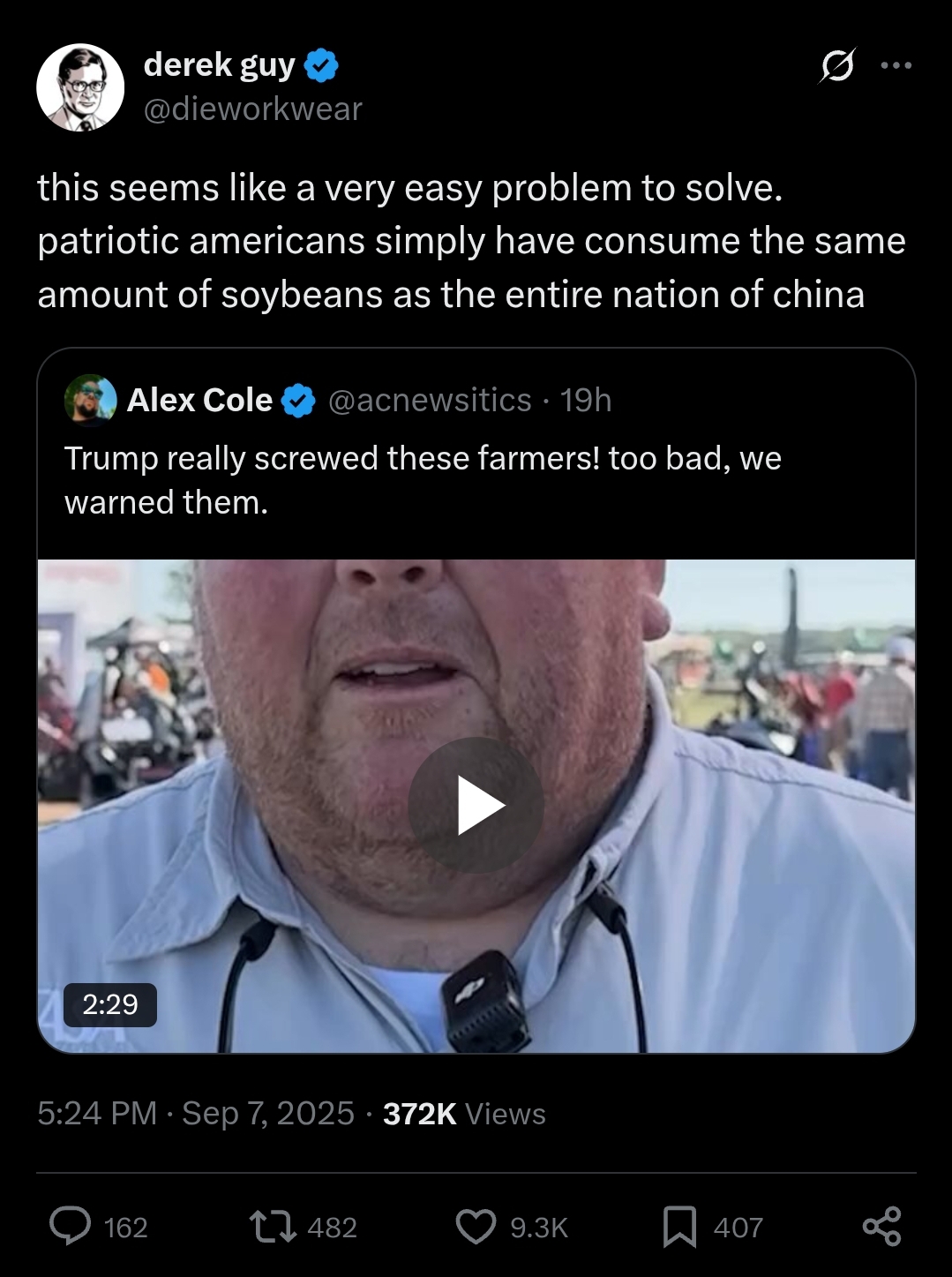This screenshot has width=952, height=1277.
Task: Bookmark this tweet
Action: coord(678,1227)
